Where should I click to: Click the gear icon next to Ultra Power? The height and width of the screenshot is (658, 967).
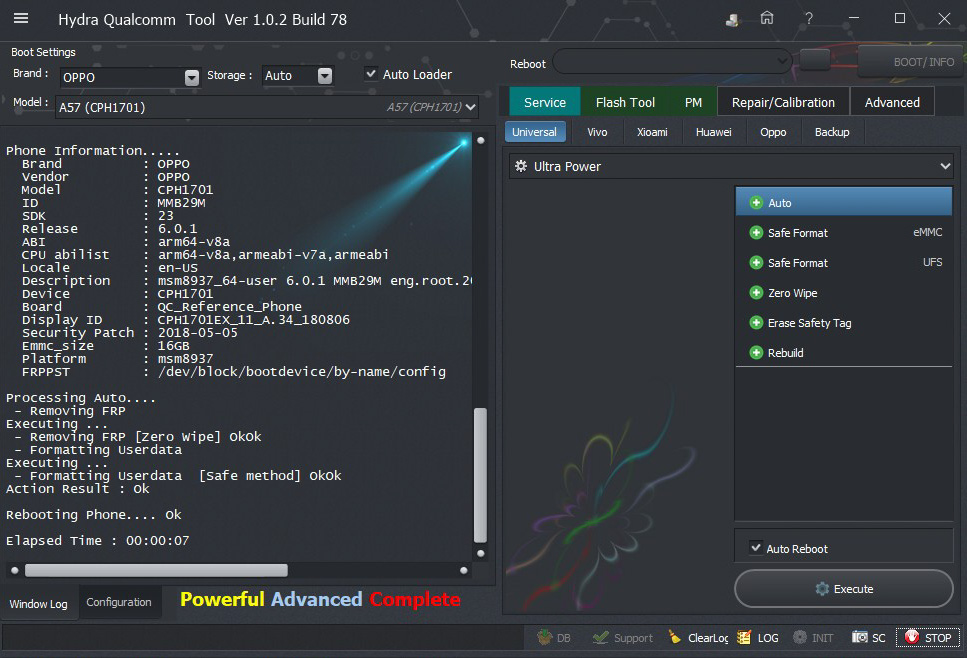point(521,167)
